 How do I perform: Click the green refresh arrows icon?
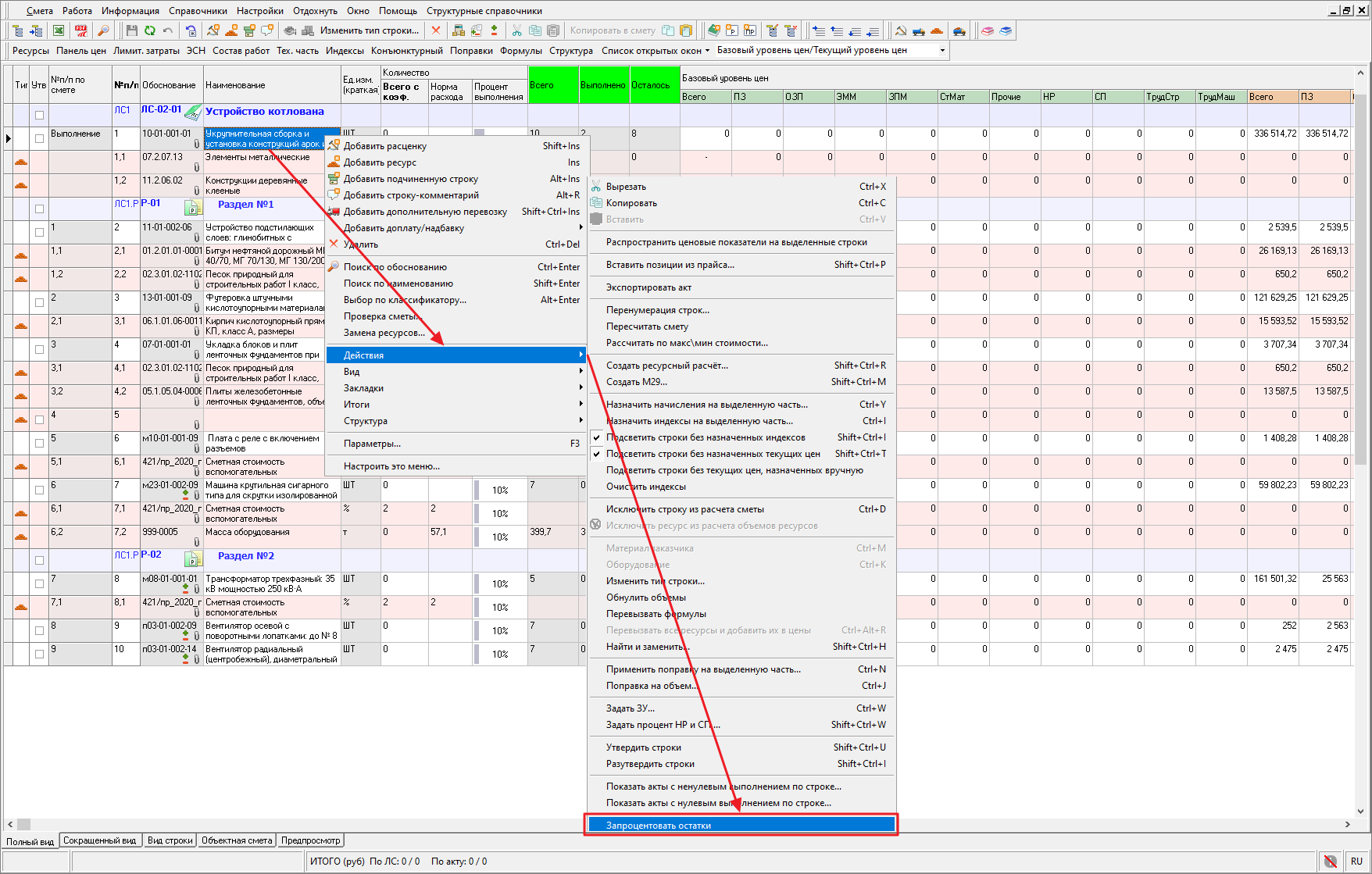(x=149, y=30)
